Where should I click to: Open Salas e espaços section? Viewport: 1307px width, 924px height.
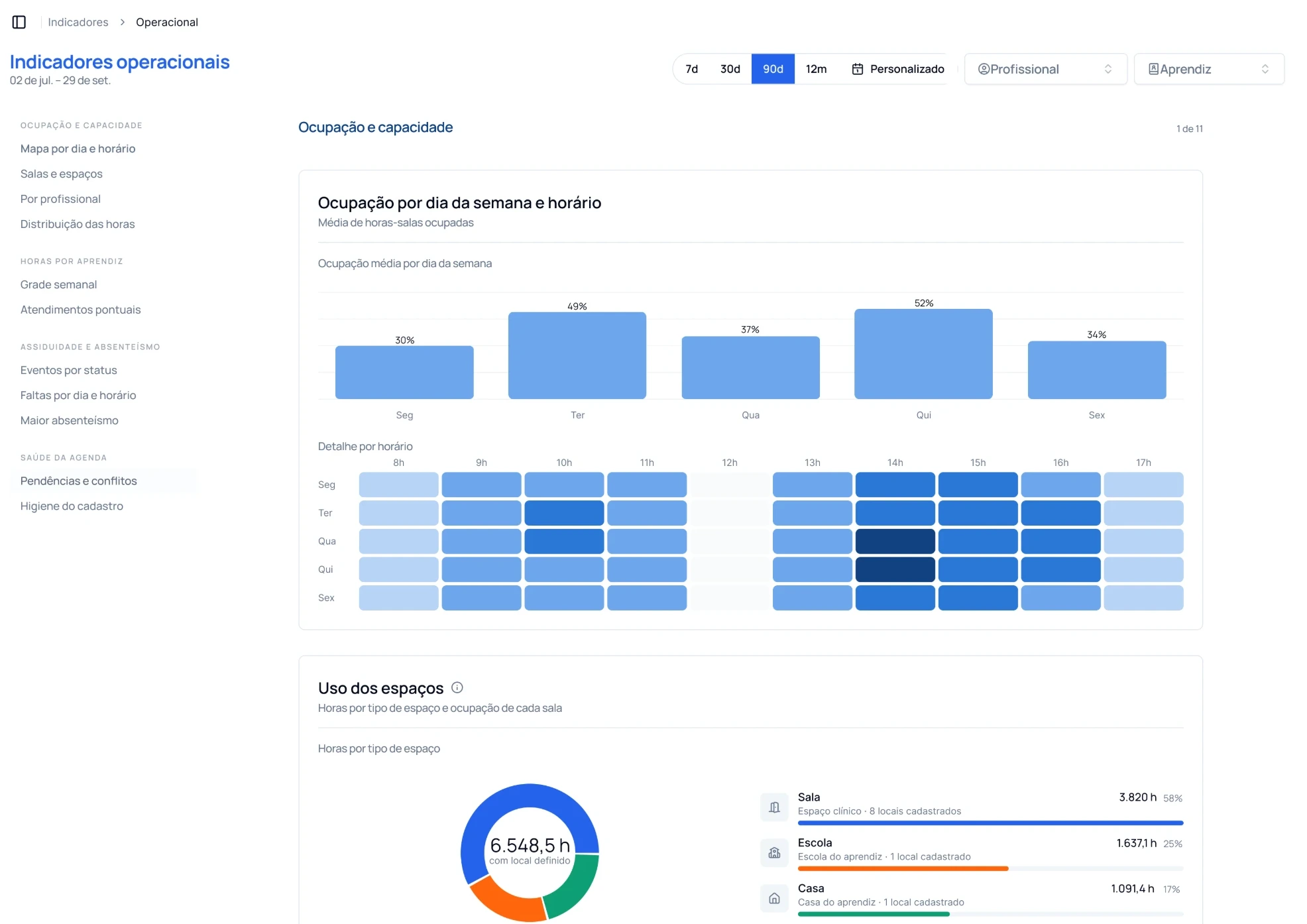(x=62, y=174)
